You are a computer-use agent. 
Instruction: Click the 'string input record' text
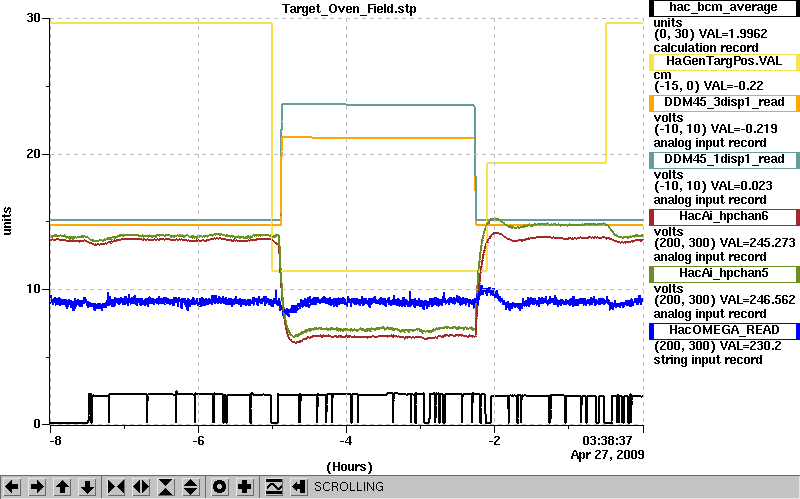tap(708, 360)
